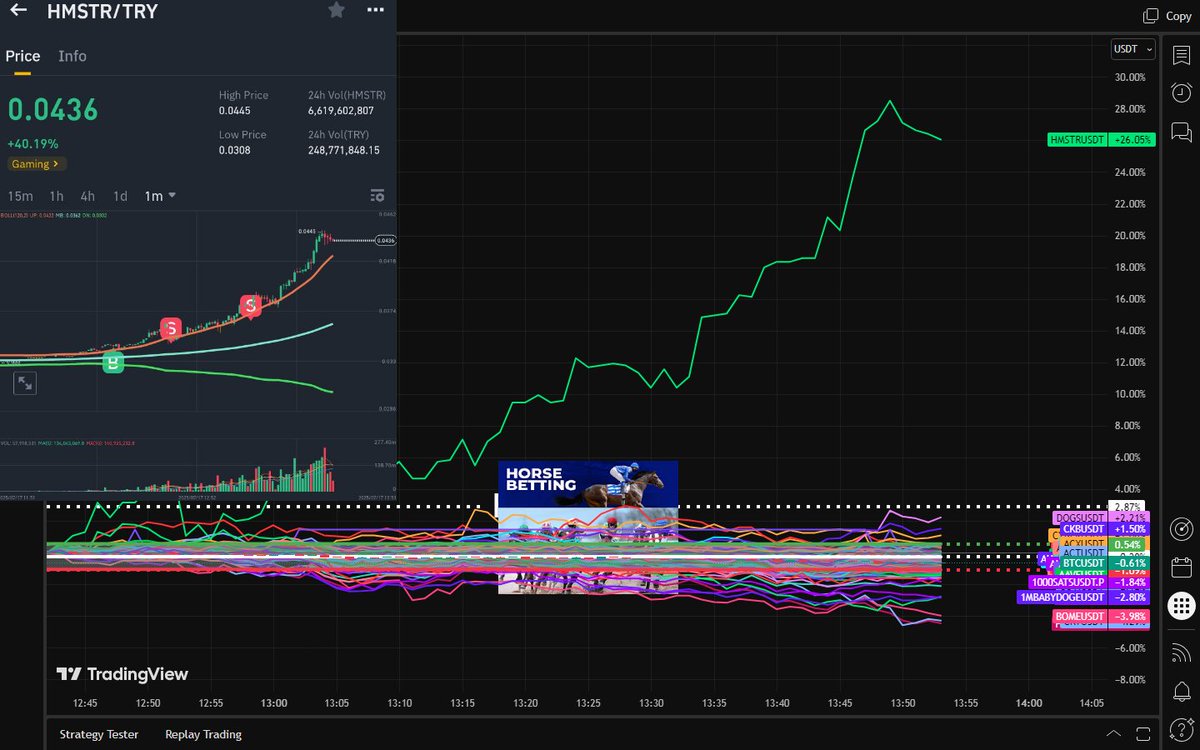Select the 1h timeframe
The image size is (1200, 750).
pyautogui.click(x=57, y=196)
